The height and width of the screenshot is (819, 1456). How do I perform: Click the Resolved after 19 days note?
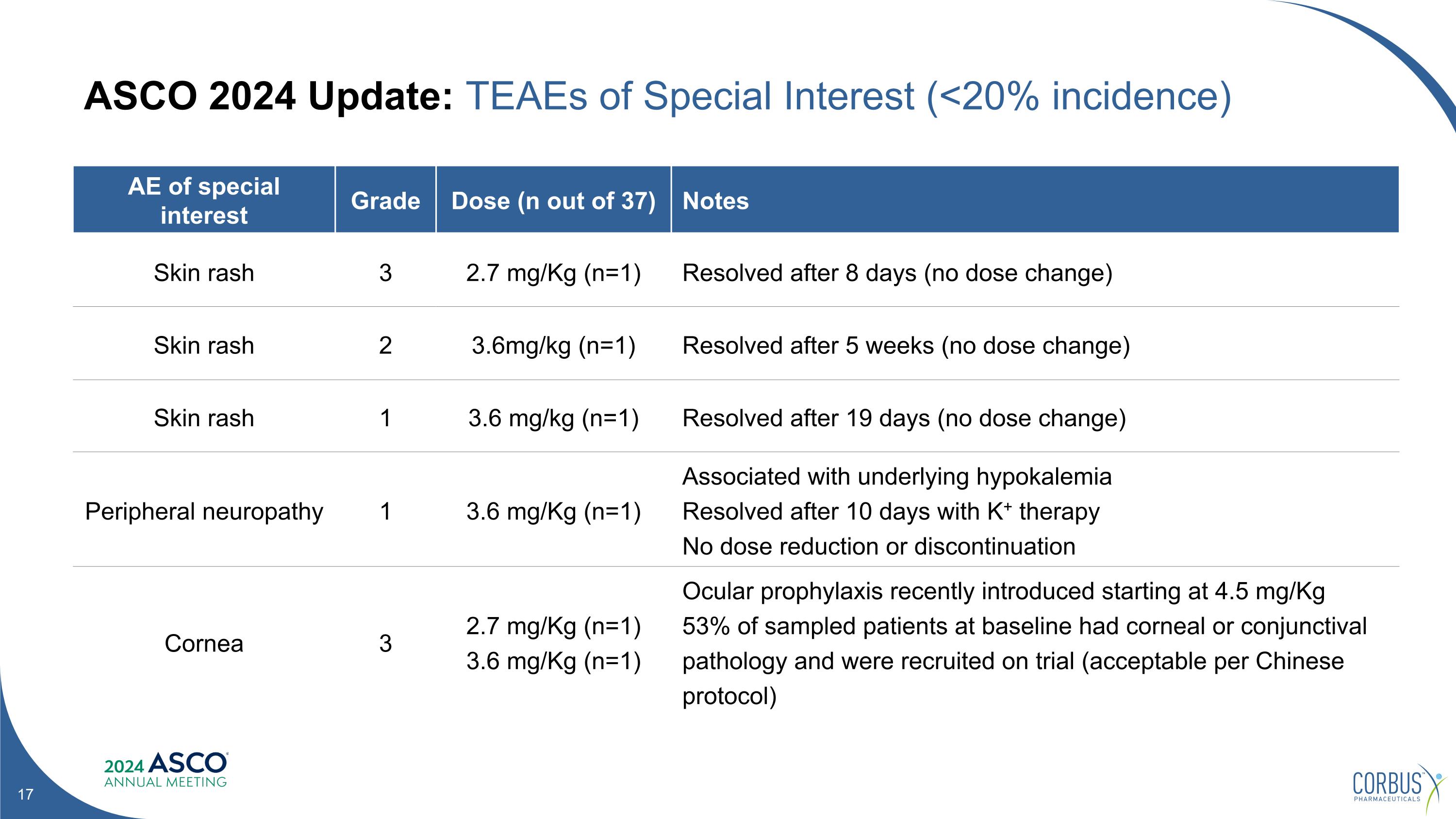coord(904,418)
